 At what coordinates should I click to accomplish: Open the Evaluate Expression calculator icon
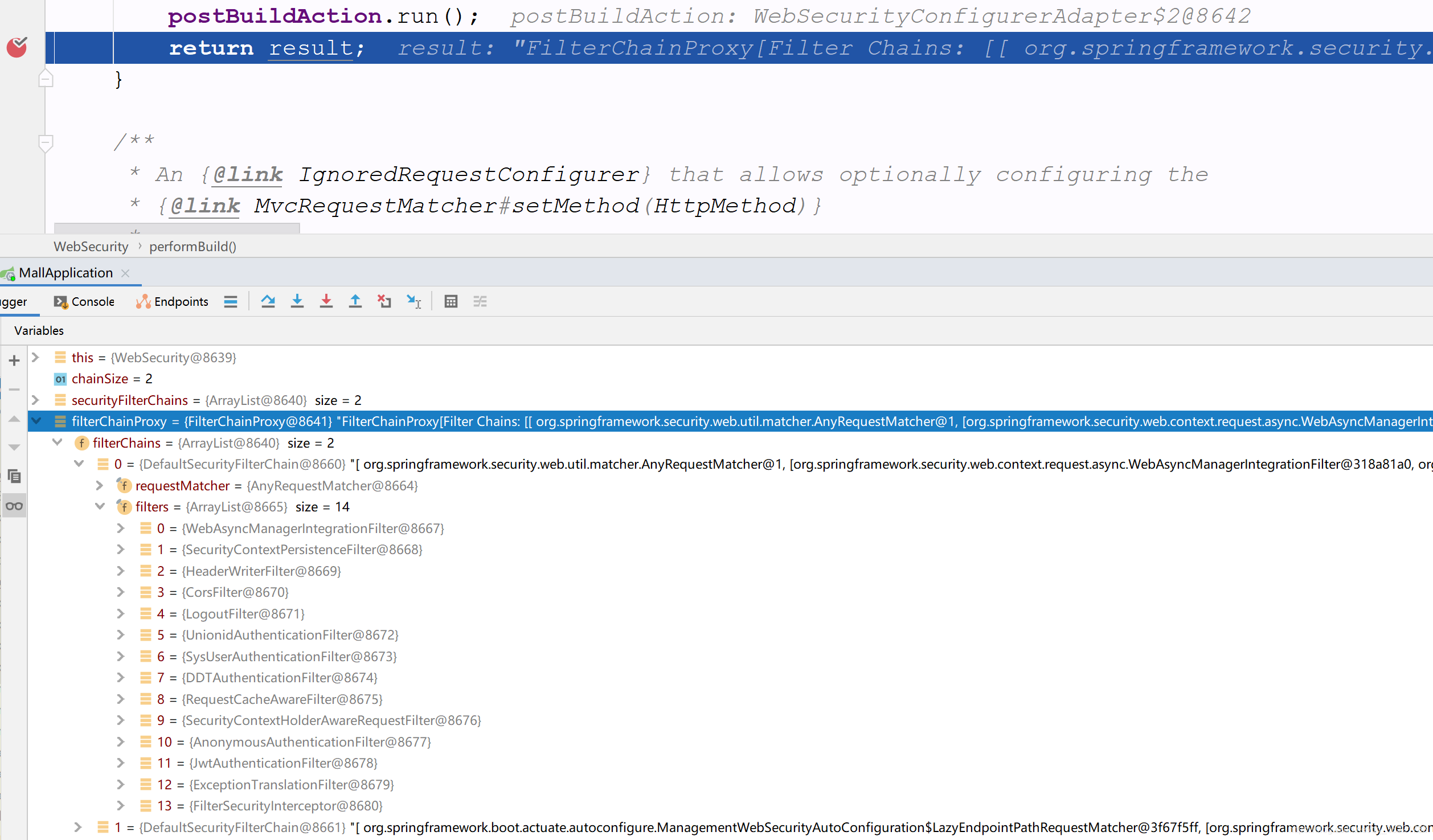tap(451, 301)
